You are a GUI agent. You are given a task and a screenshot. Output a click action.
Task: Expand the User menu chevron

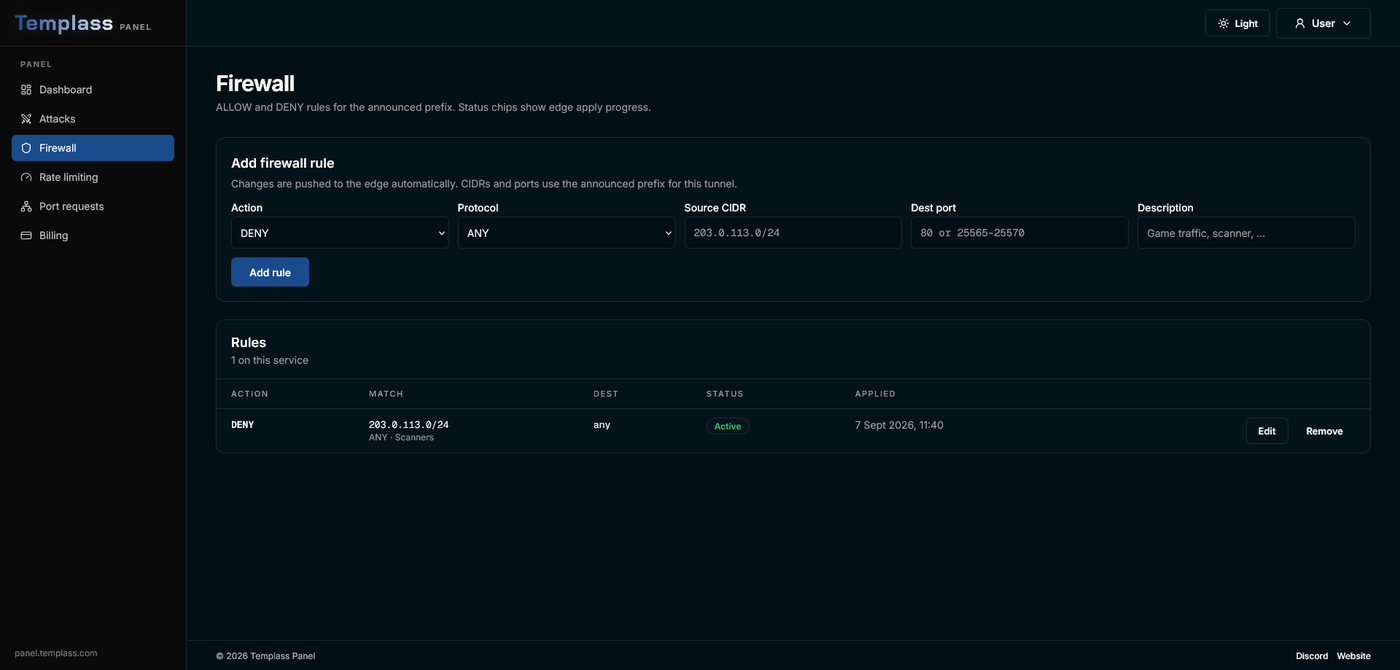point(1347,23)
